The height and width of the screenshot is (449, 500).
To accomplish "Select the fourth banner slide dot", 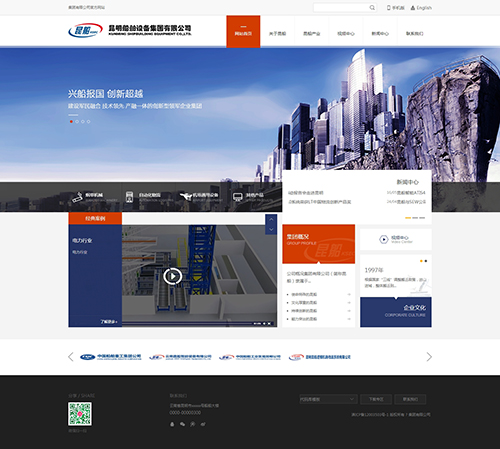I will 88,122.
